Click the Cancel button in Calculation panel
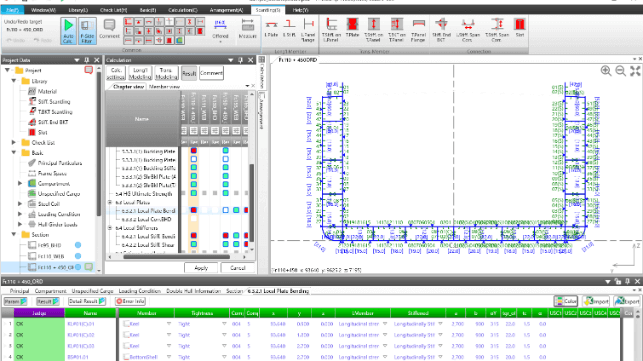Image resolution: width=643 pixels, height=361 pixels. (237, 268)
